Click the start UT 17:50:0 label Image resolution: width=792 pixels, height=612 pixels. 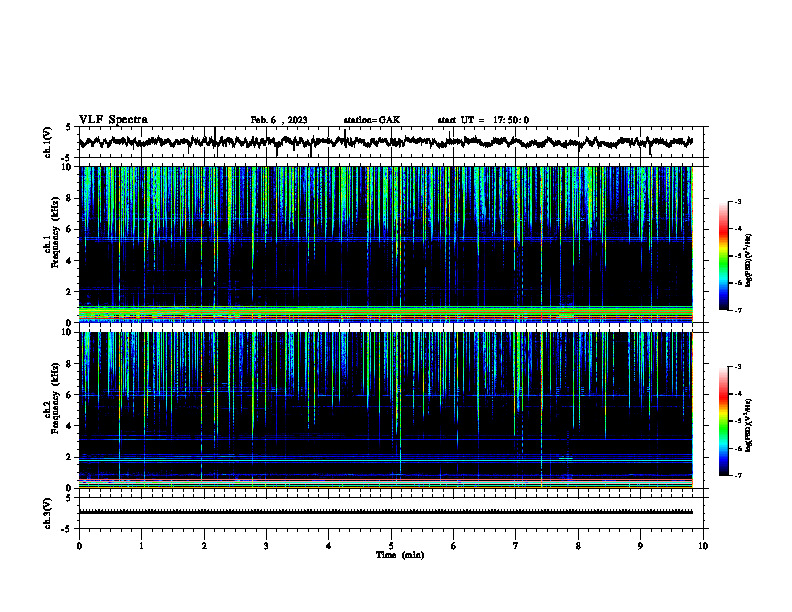coord(483,120)
